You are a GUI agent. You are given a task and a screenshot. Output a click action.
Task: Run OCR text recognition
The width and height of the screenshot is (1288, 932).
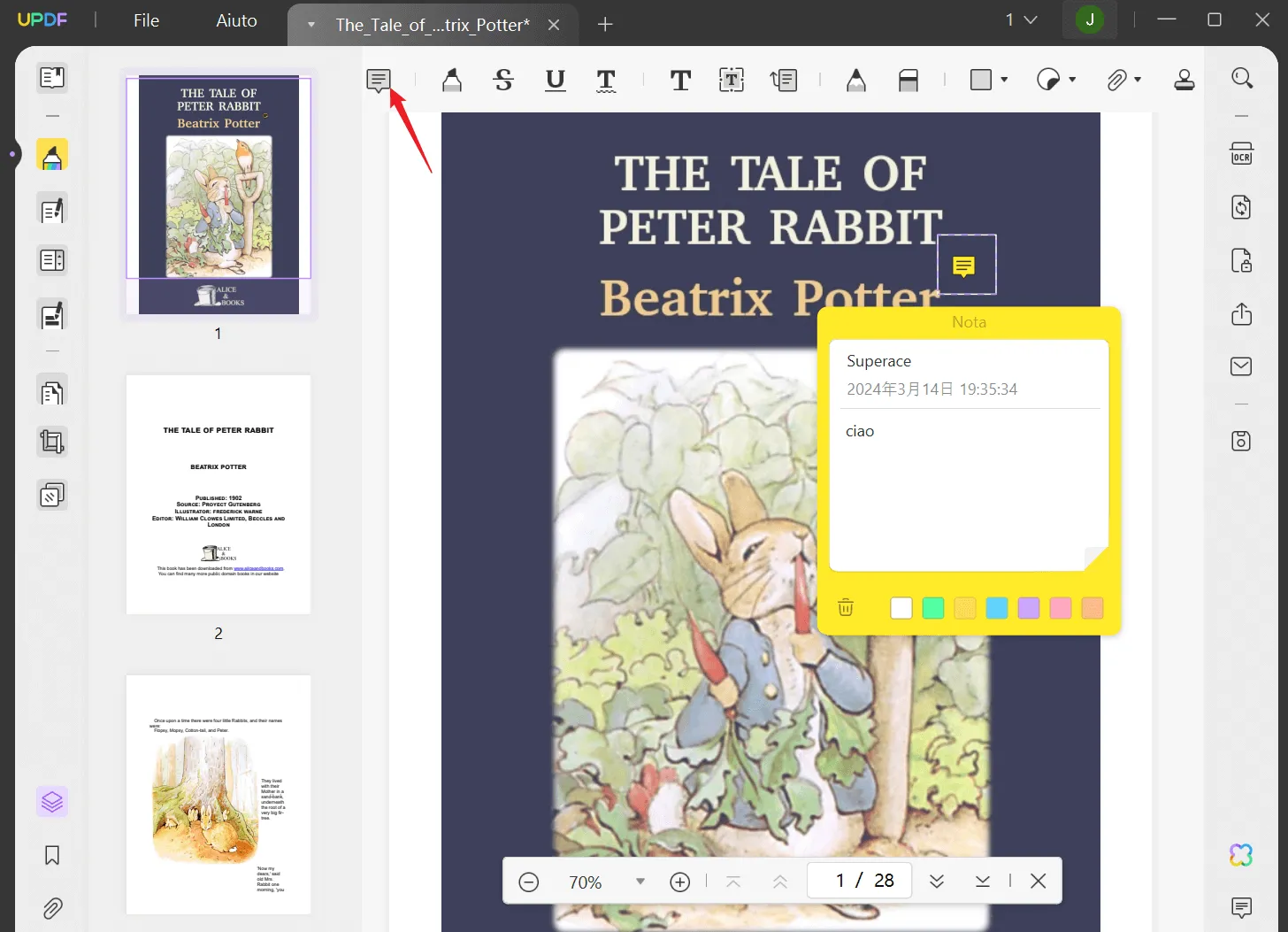1242,154
